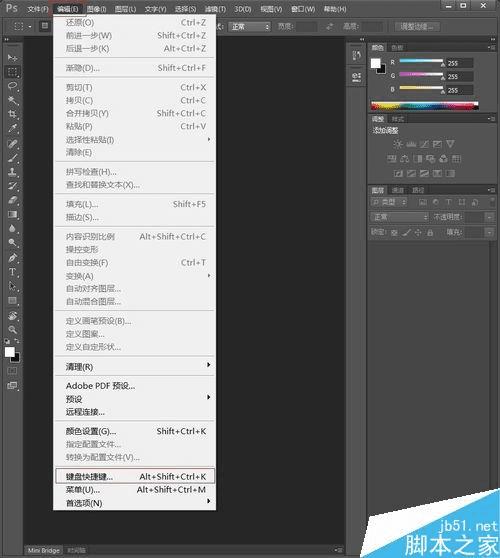
Task: Open 不透明度 opacity dropdown arrow
Action: (x=490, y=217)
